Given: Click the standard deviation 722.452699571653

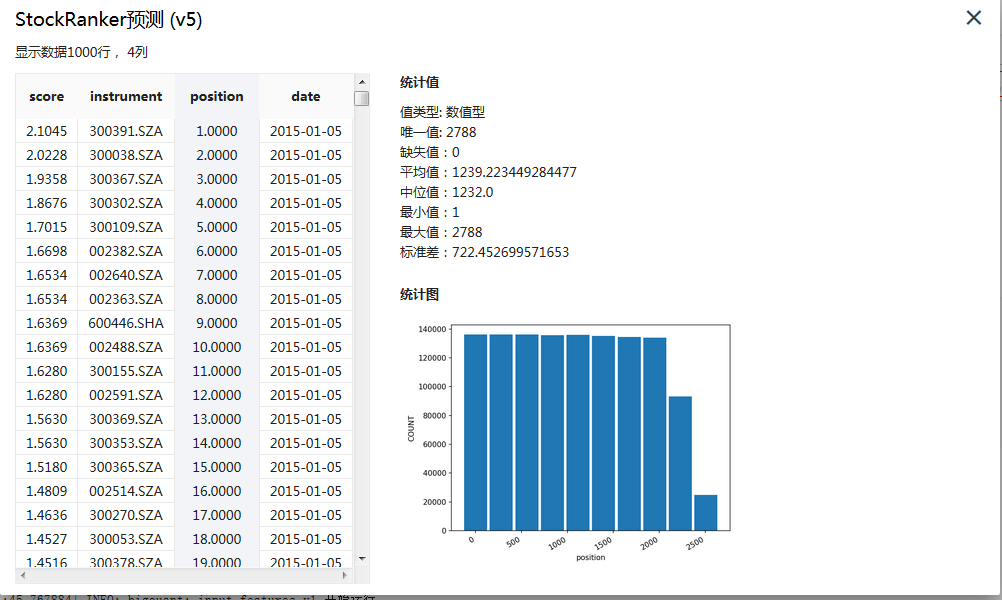Looking at the screenshot, I should [510, 252].
